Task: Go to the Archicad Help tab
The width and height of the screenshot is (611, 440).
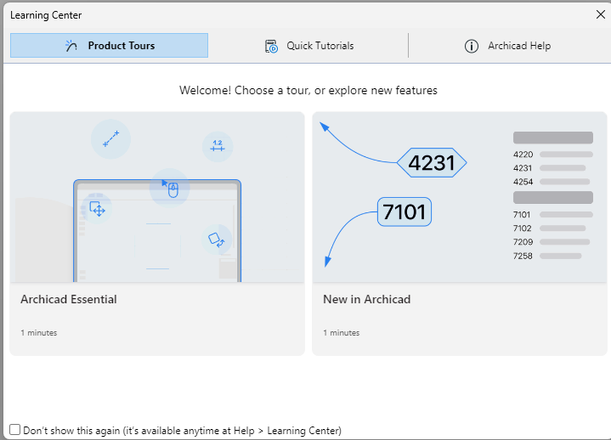Action: point(509,46)
